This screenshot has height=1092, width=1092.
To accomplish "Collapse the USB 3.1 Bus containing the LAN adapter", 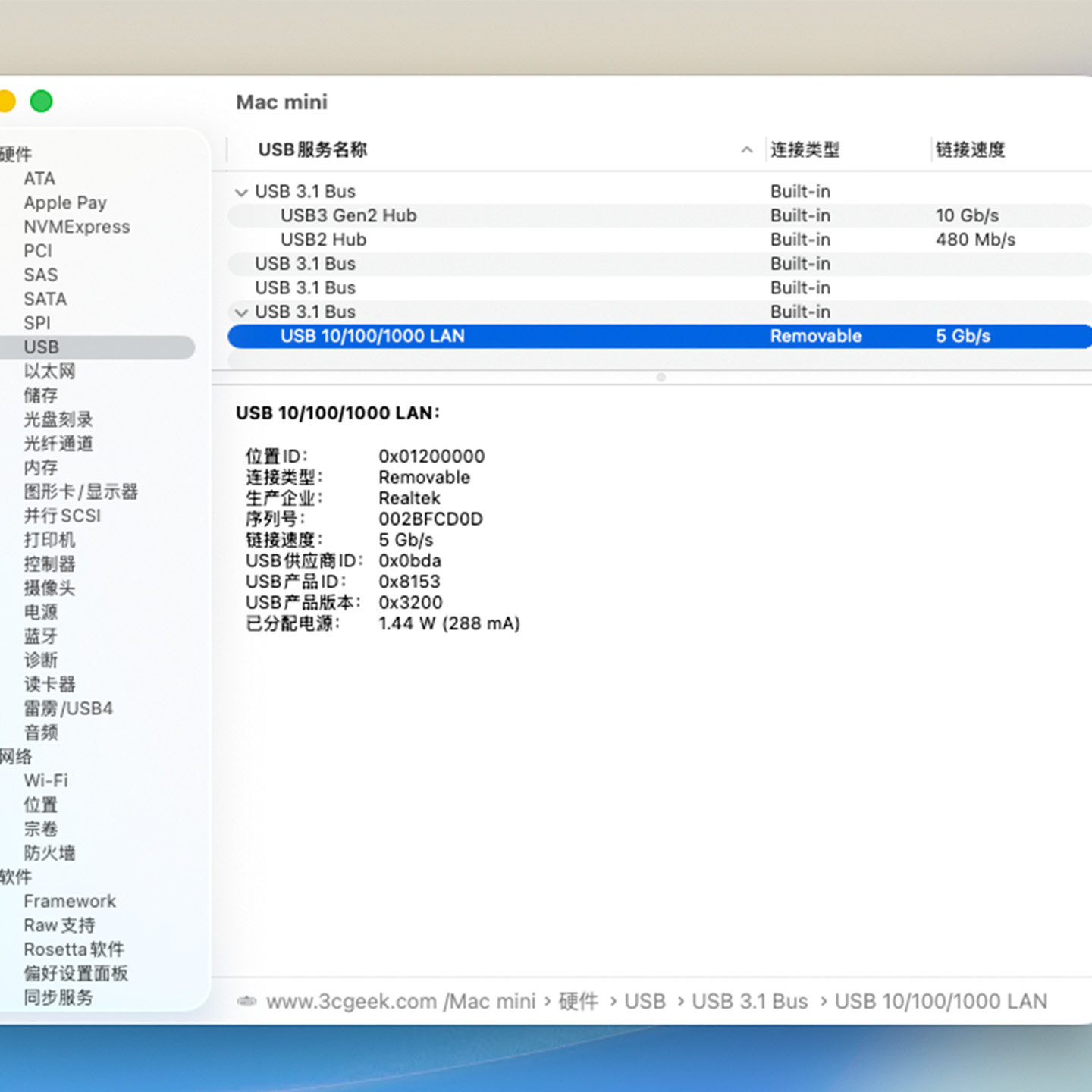I will click(x=241, y=312).
